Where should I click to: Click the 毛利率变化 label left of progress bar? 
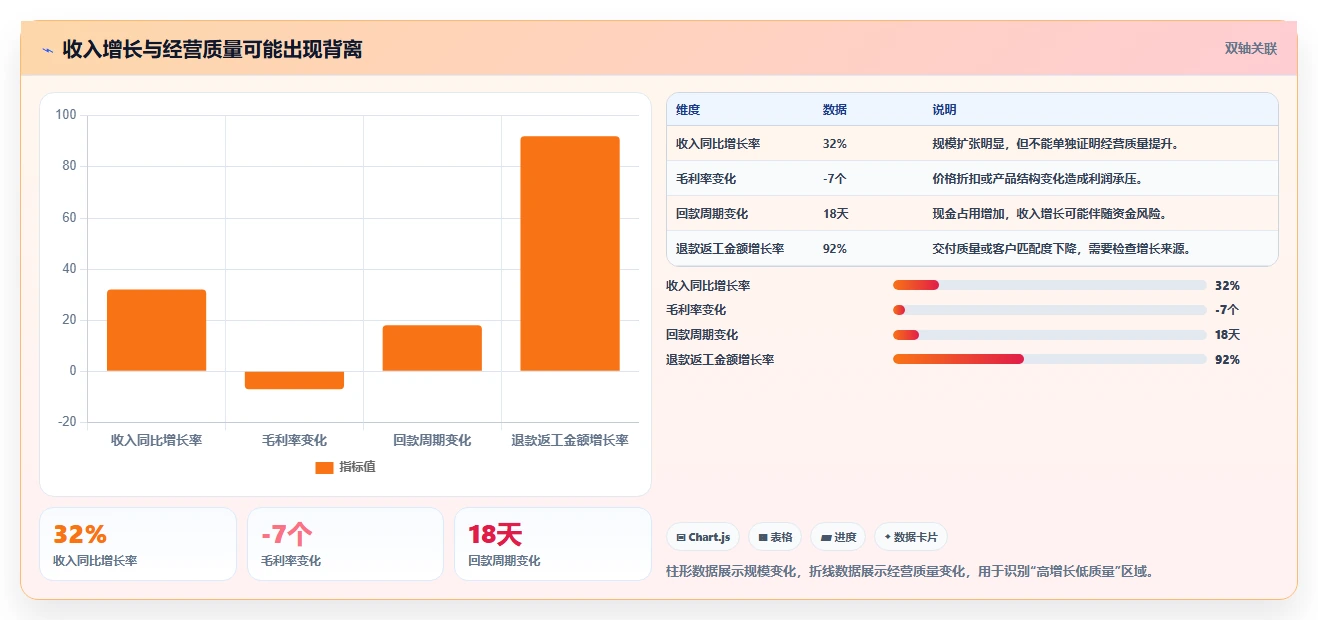[696, 310]
